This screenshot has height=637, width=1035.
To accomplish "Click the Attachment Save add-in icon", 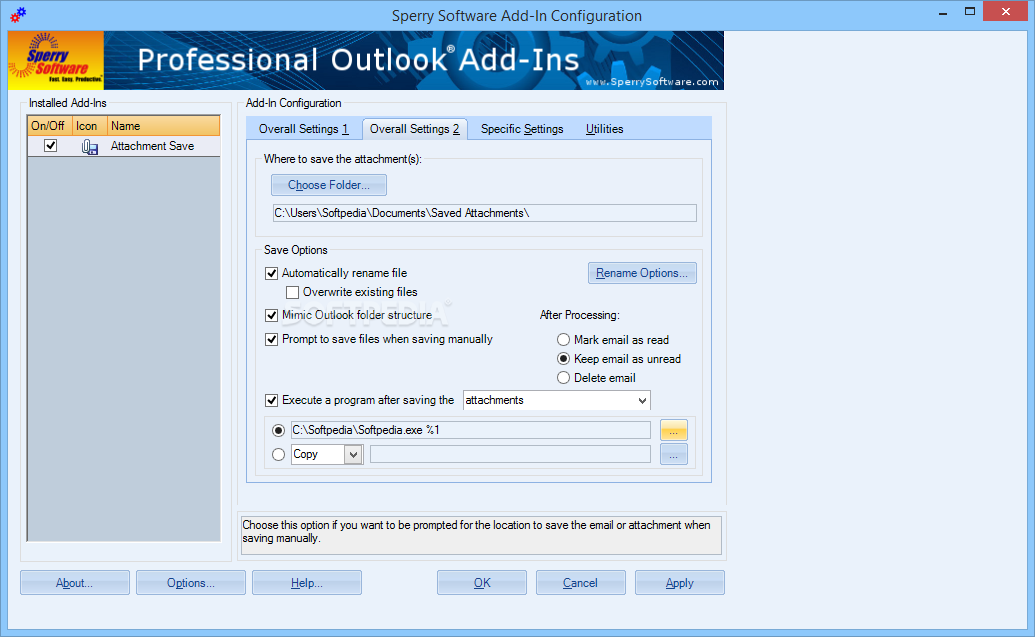I will click(x=89, y=147).
